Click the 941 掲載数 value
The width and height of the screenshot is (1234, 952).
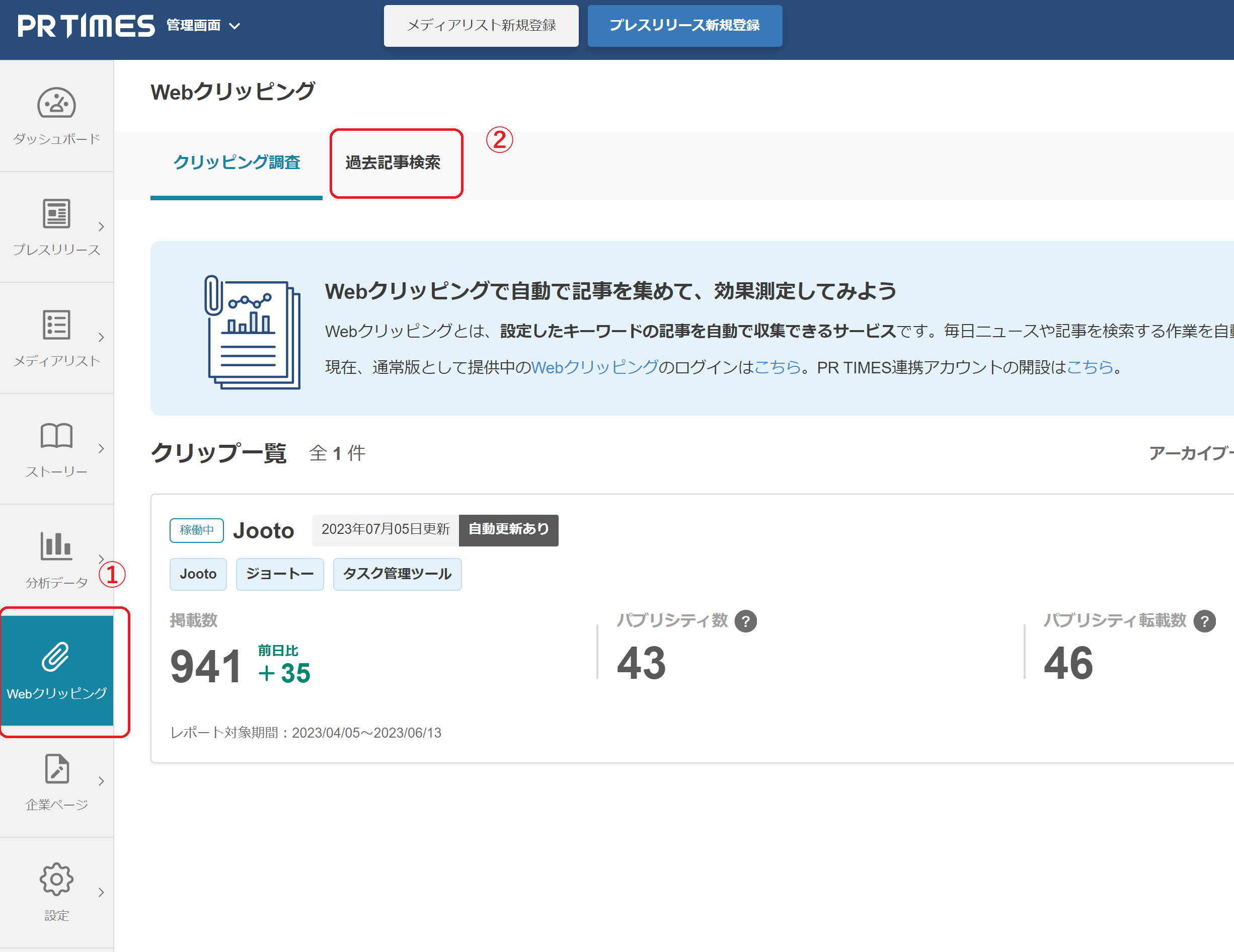point(207,666)
